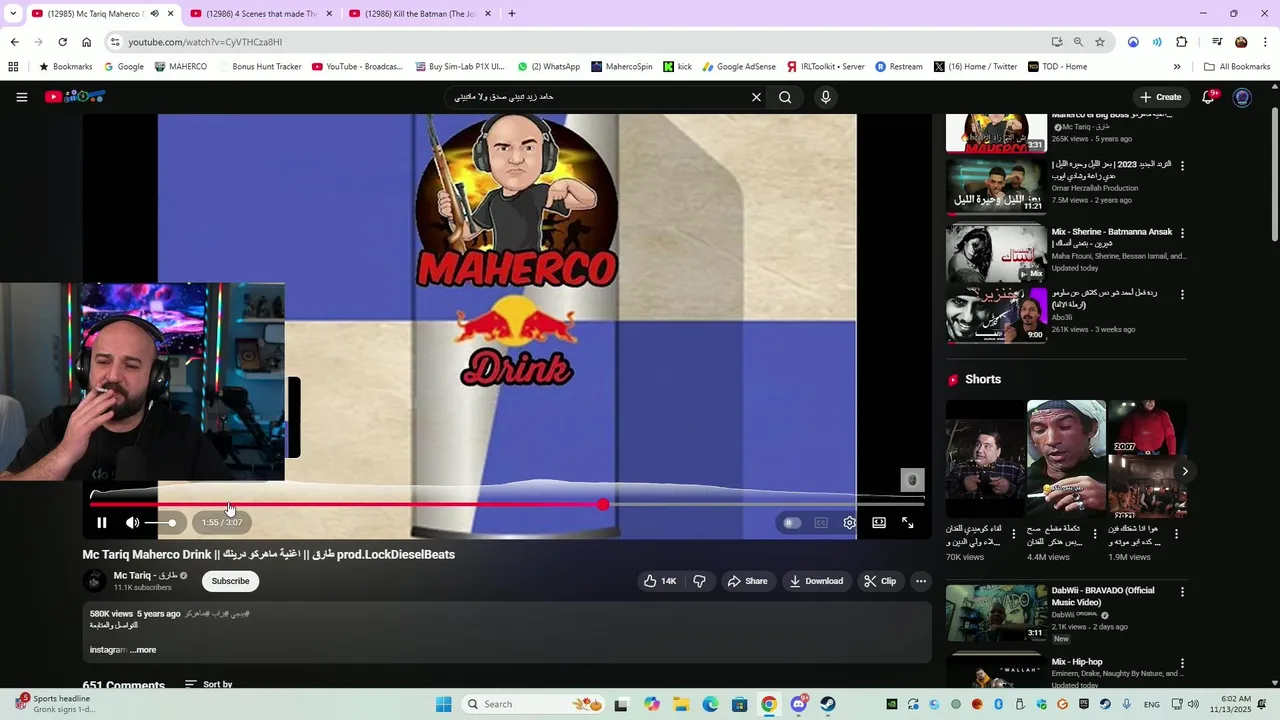Open the DabWii BRAVADO video thumbnail
The height and width of the screenshot is (720, 1280).
click(996, 613)
